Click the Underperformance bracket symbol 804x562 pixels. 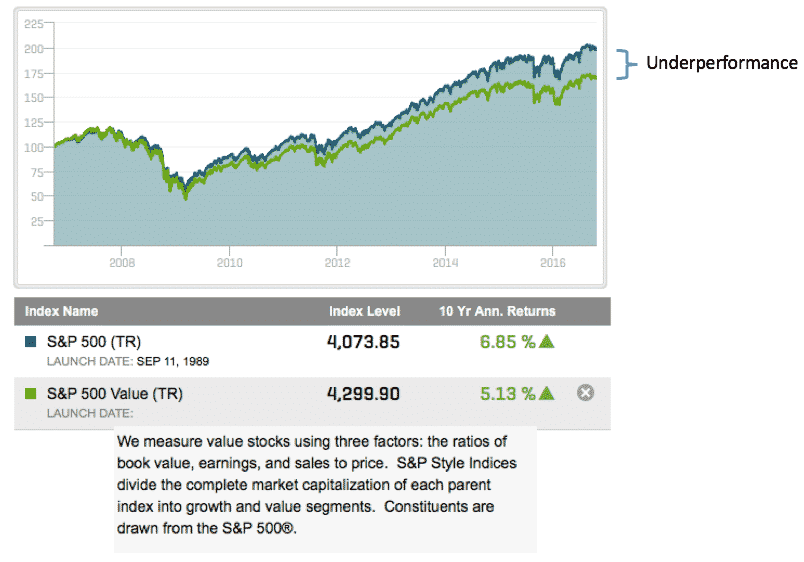pyautogui.click(x=627, y=64)
